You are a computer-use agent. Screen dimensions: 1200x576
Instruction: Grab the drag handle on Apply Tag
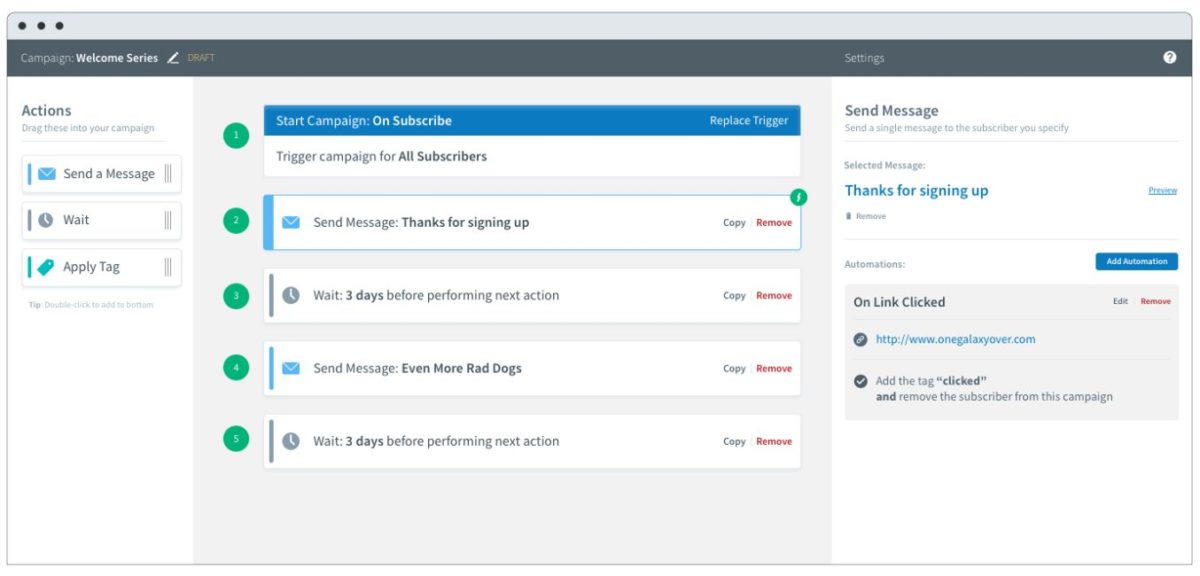(168, 267)
